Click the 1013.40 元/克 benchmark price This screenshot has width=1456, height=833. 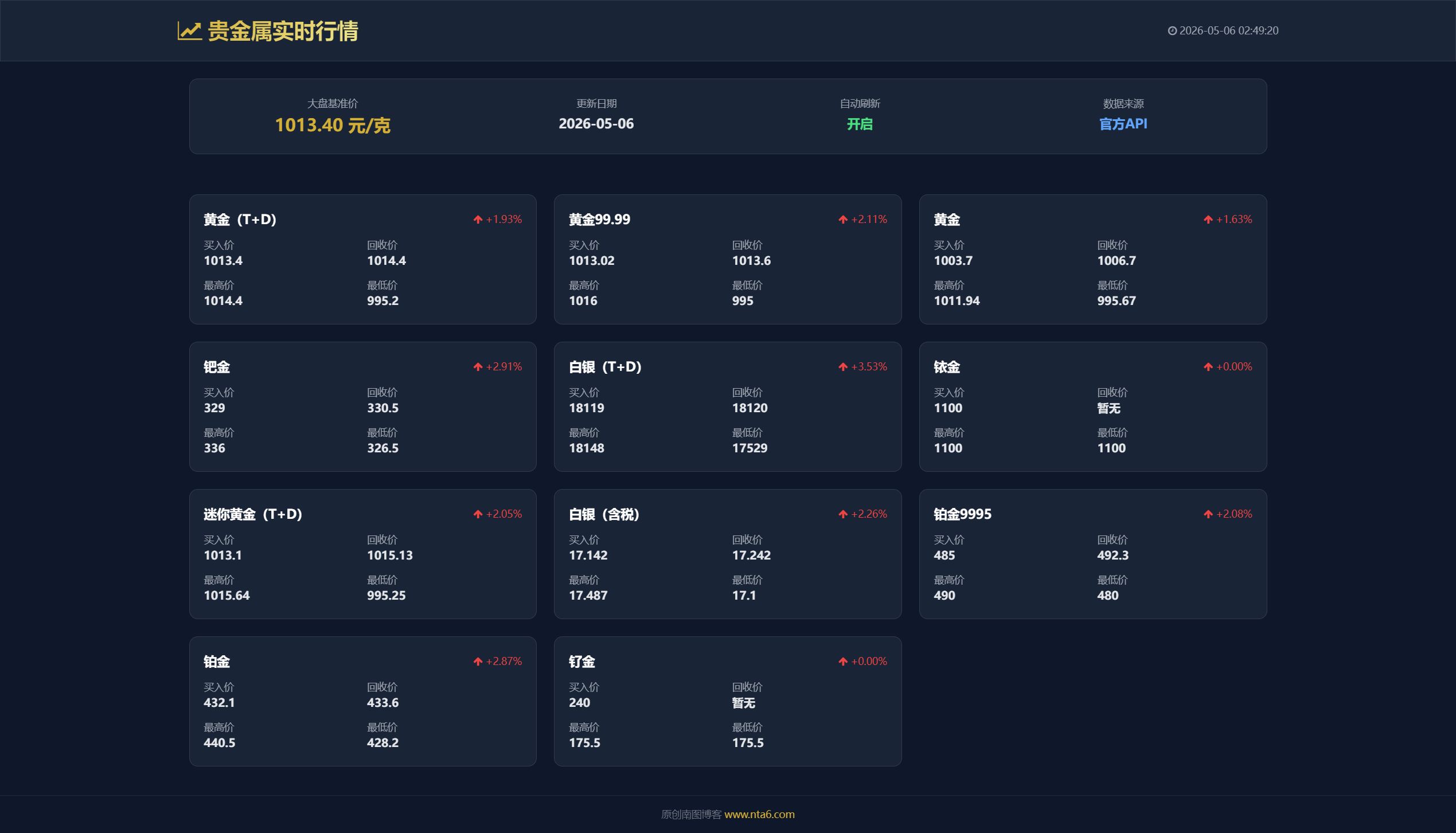point(333,125)
